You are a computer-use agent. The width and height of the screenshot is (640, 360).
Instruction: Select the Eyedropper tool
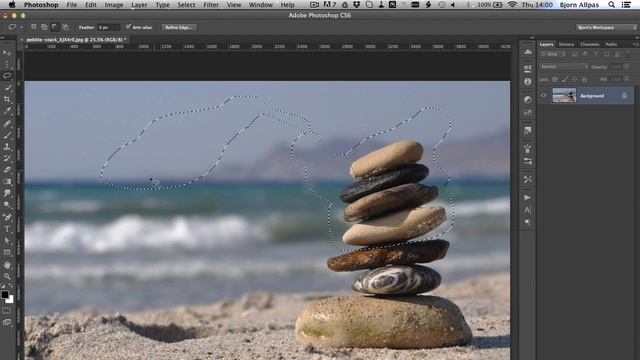(x=7, y=111)
